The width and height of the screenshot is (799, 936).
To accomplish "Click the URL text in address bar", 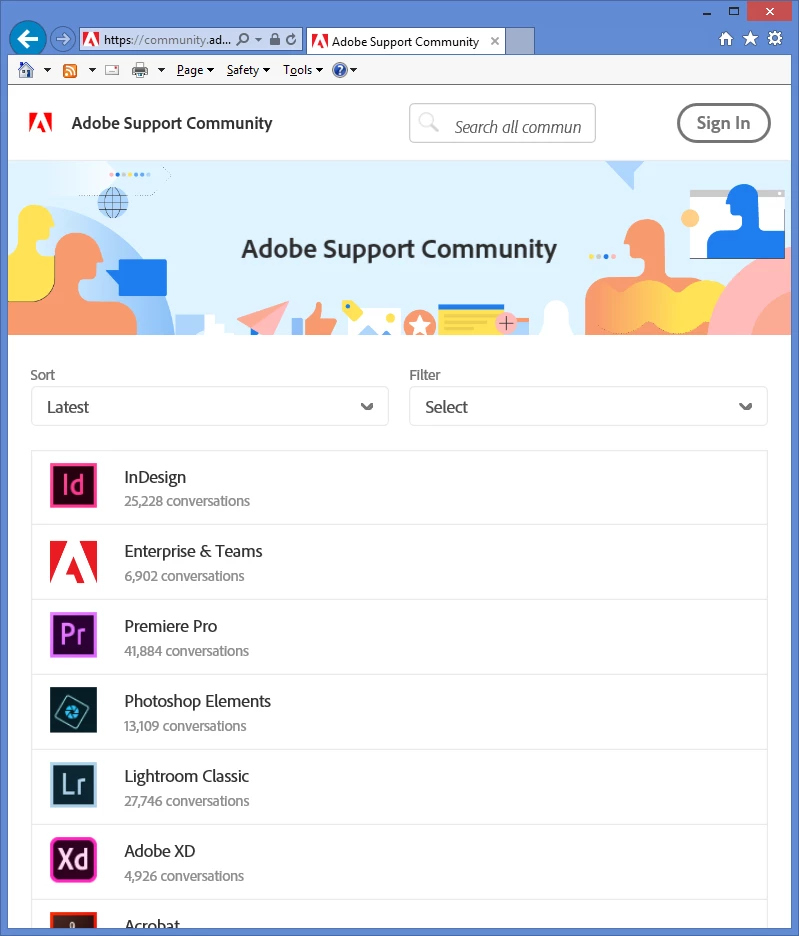I will pos(167,40).
